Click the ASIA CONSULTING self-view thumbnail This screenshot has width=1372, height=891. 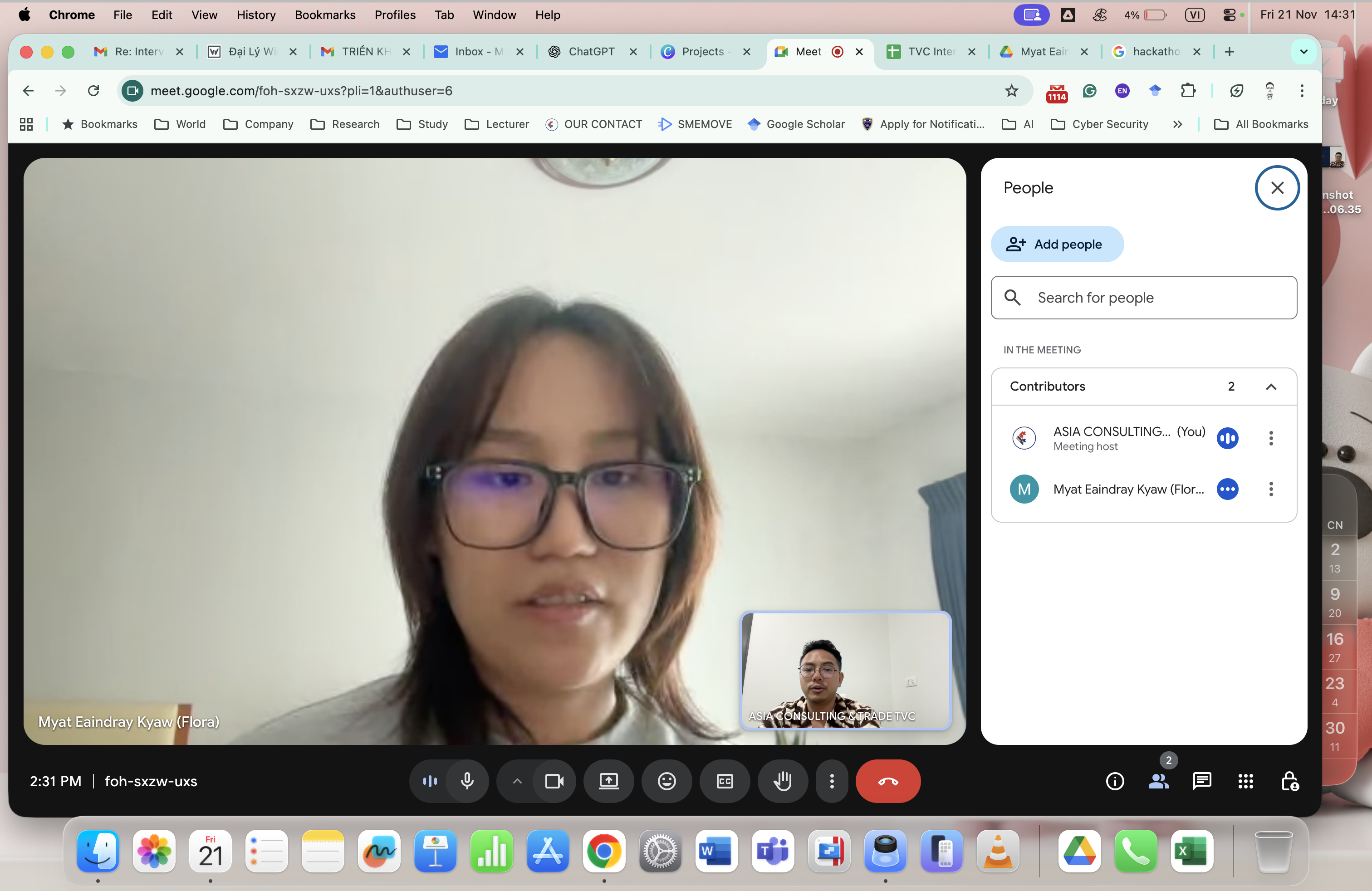[845, 671]
